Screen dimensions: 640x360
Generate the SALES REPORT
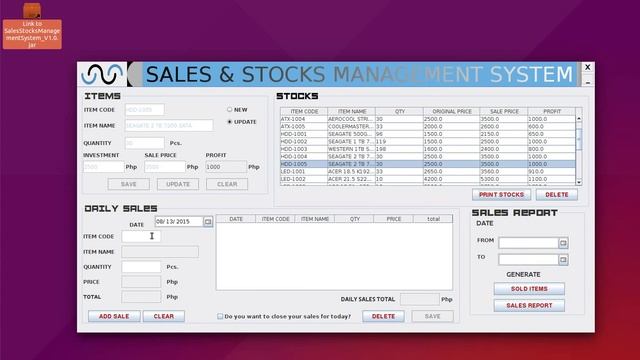pyautogui.click(x=529, y=305)
